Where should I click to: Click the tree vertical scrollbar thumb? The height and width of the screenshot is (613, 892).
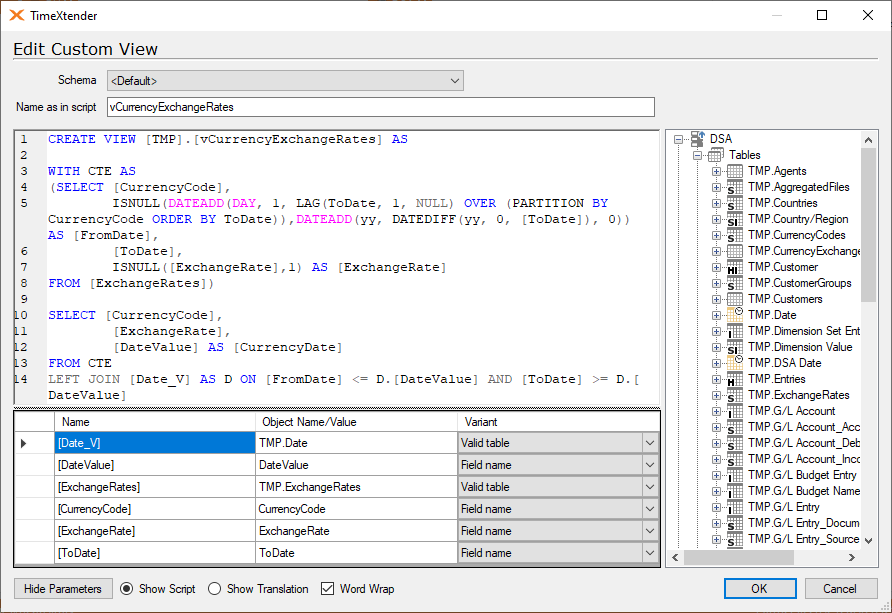pyautogui.click(x=868, y=225)
